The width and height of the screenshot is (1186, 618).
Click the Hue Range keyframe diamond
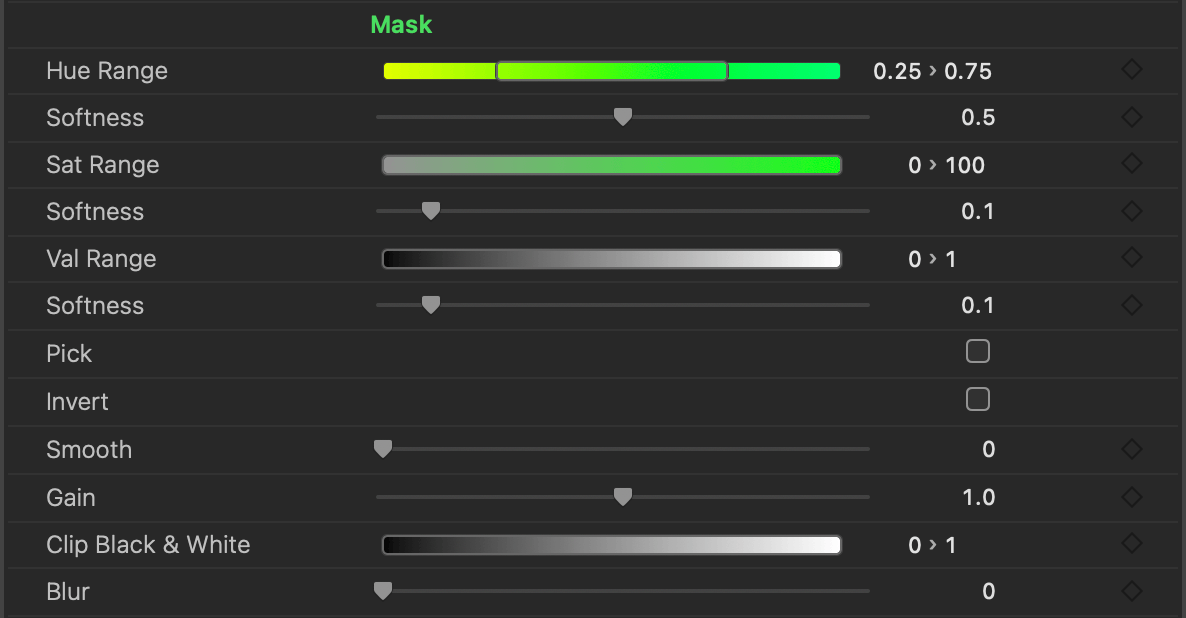(x=1131, y=70)
